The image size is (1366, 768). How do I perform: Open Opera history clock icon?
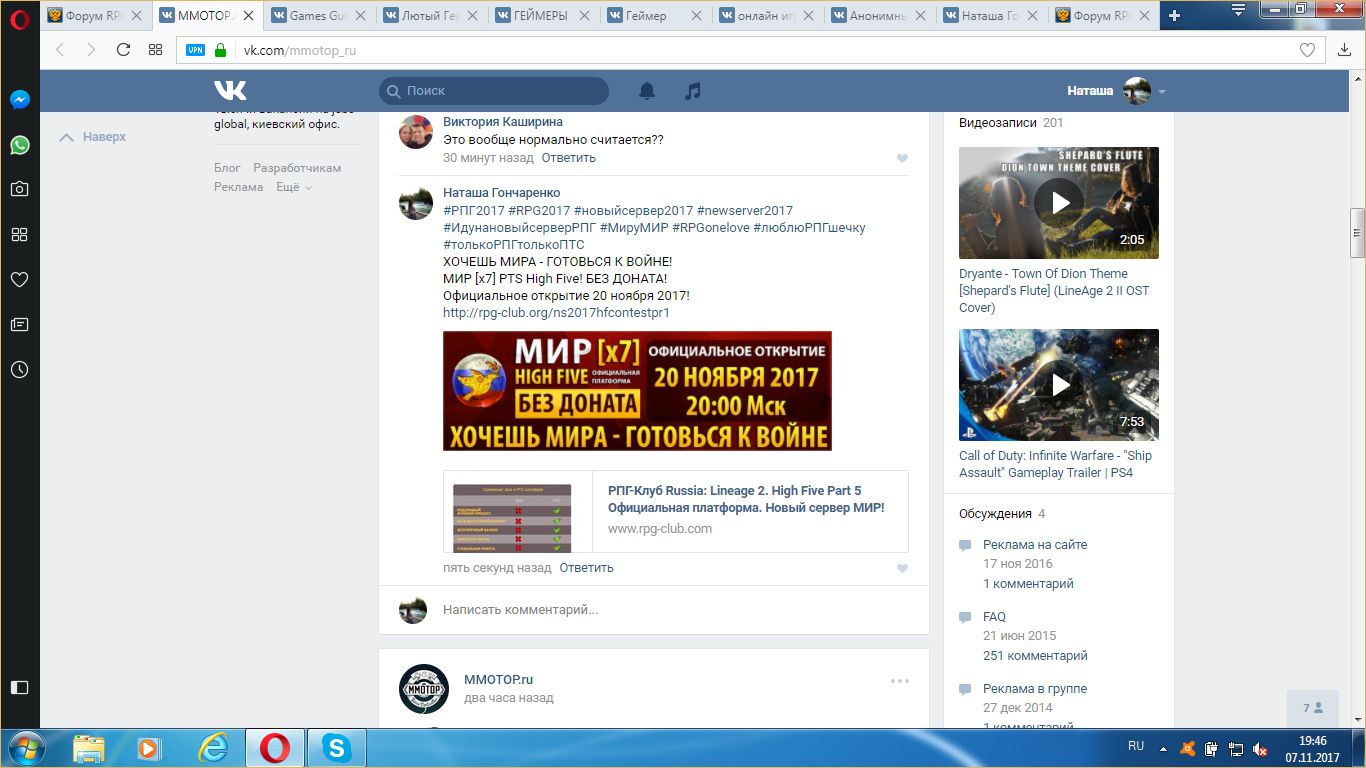tap(19, 369)
